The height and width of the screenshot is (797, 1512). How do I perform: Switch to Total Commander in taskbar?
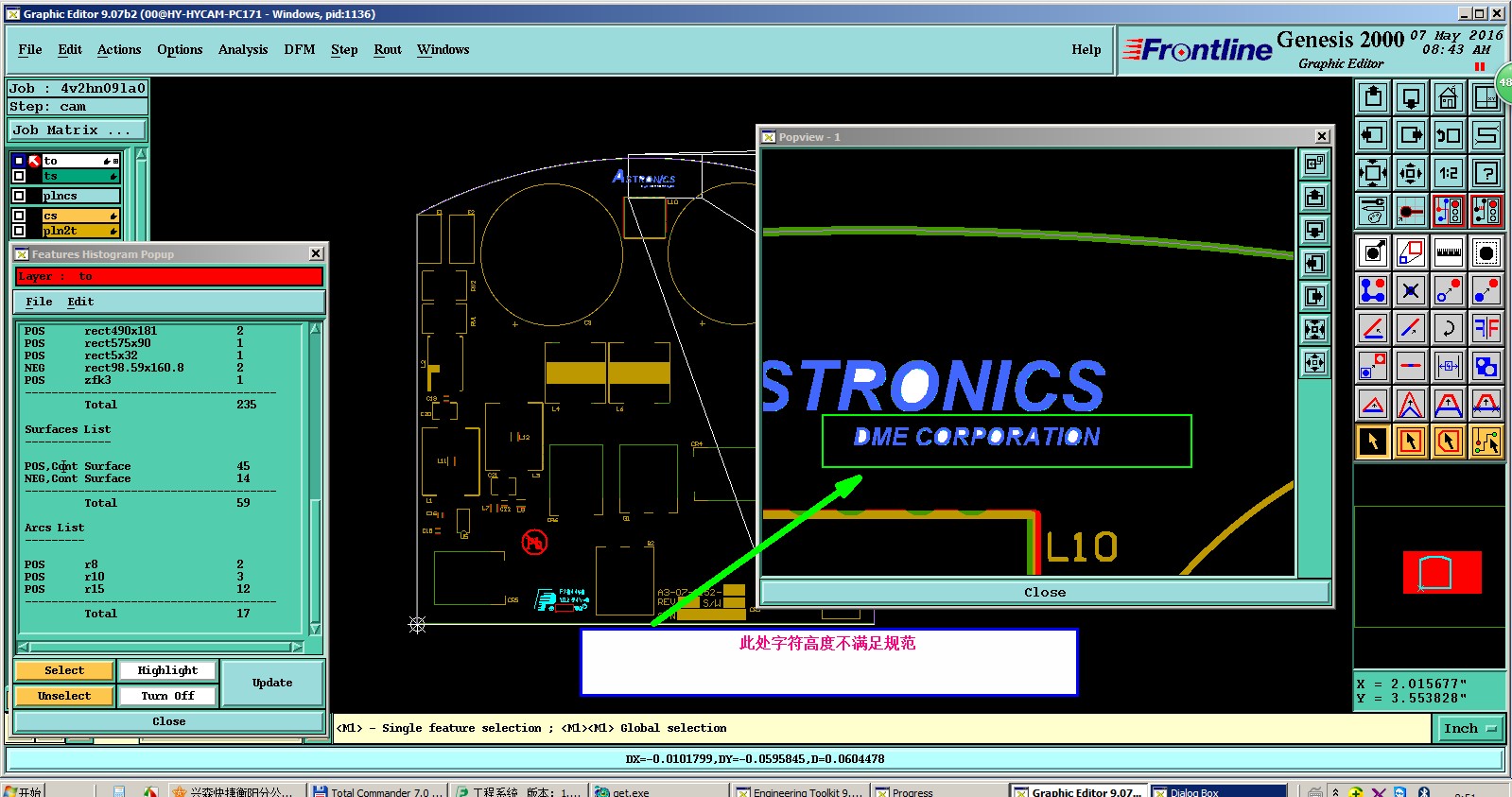click(378, 791)
